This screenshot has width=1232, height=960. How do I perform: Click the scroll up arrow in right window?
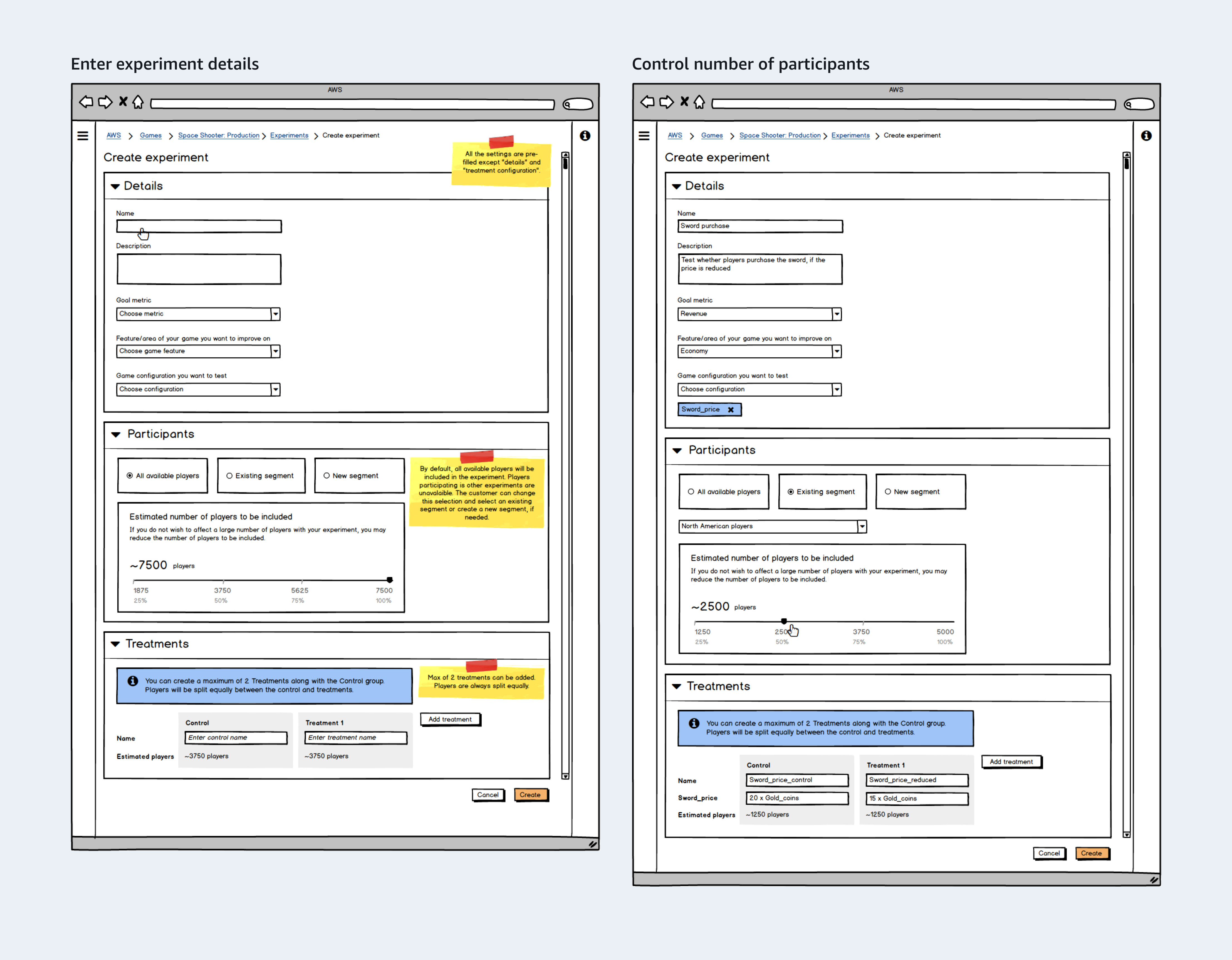[1127, 155]
